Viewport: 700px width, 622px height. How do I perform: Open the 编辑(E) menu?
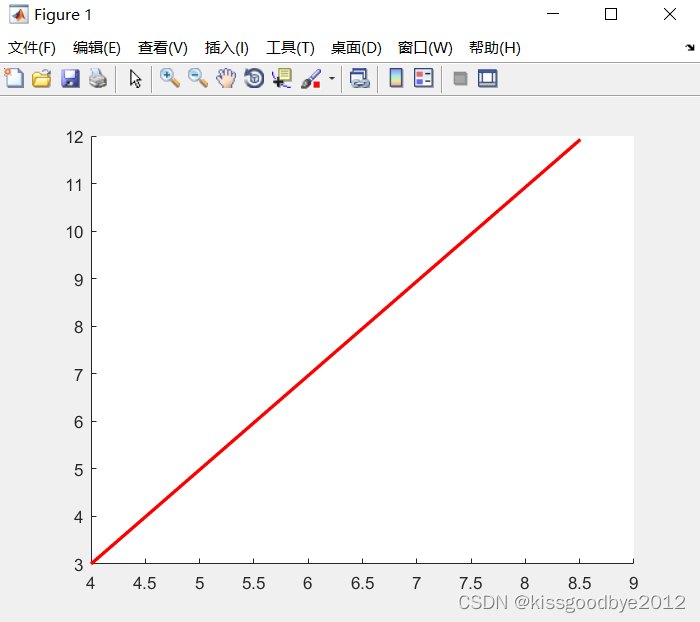pyautogui.click(x=96, y=48)
